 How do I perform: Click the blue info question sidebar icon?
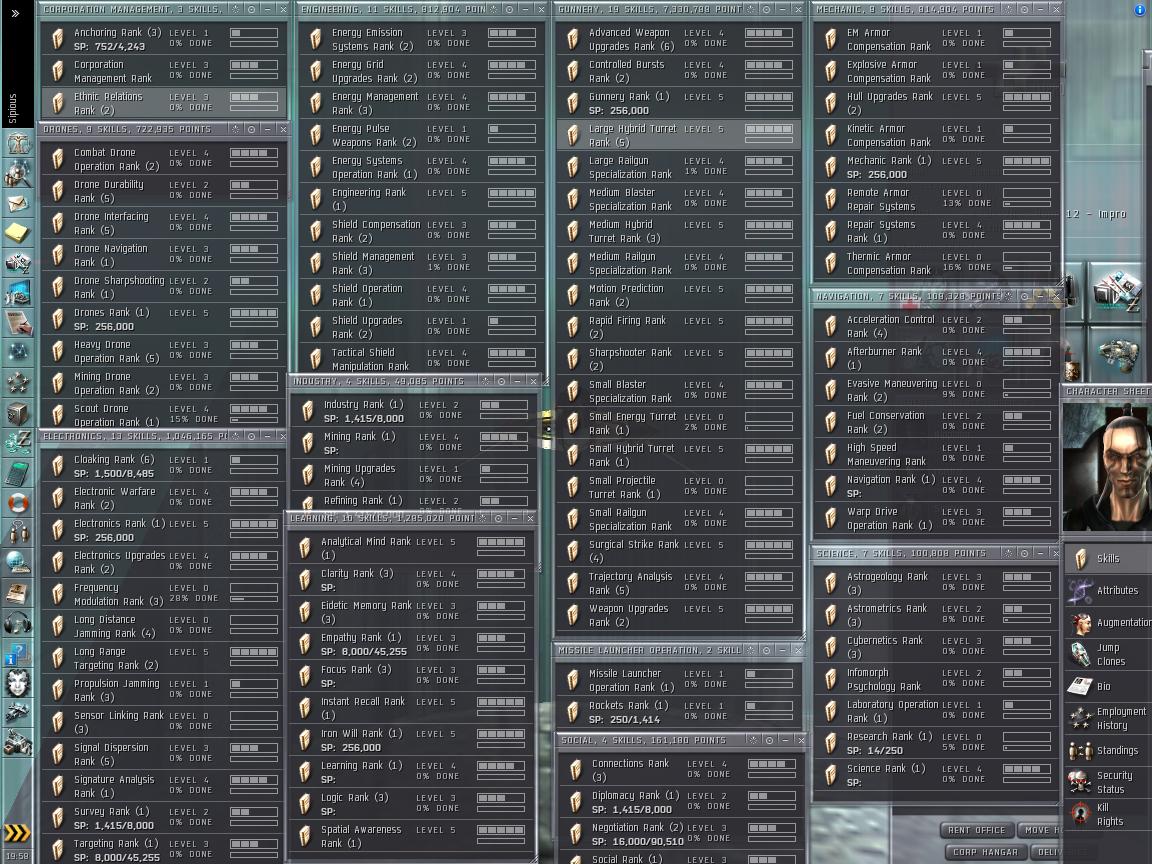18,653
